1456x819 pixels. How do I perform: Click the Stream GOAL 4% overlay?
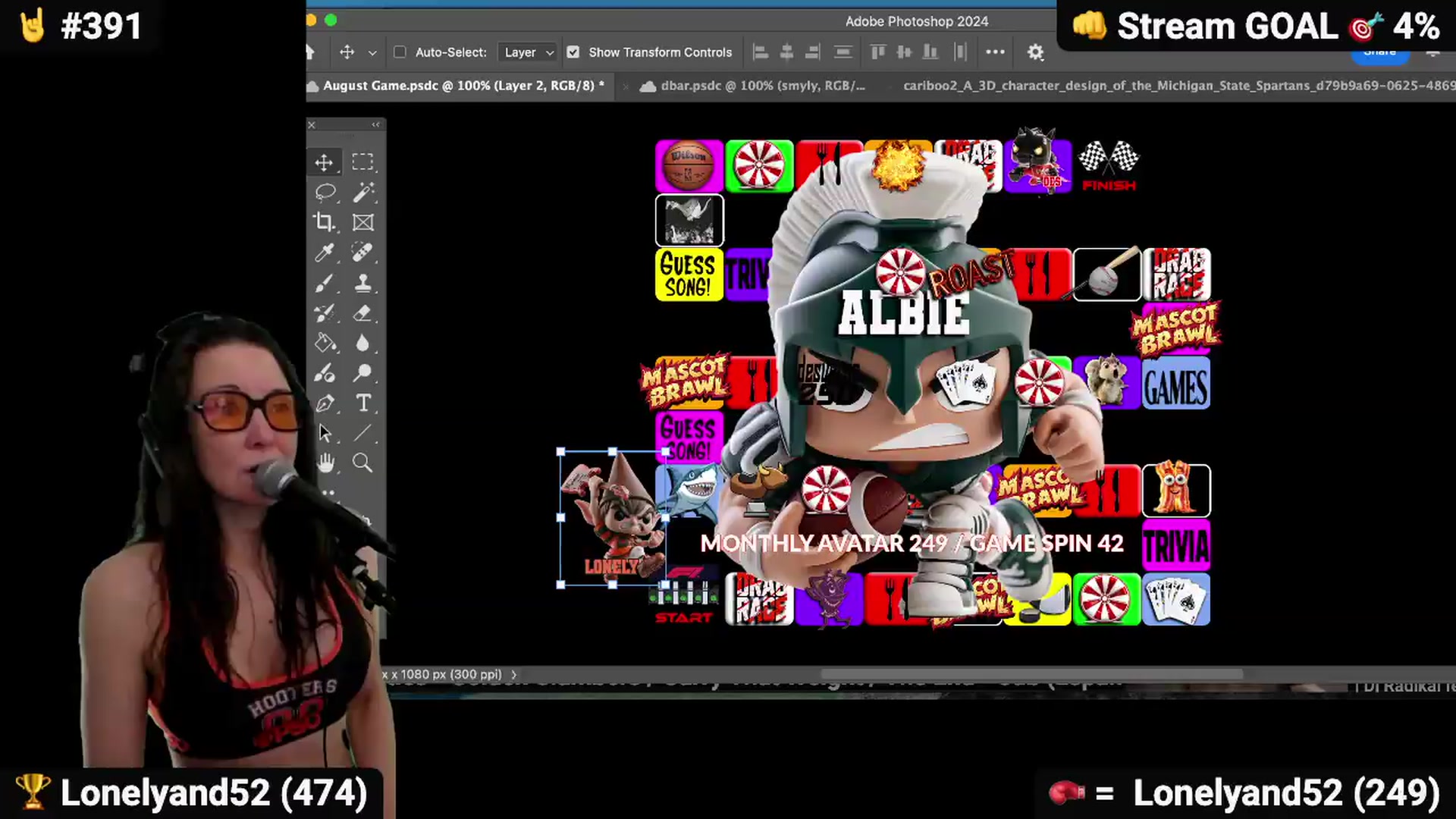pos(1256,26)
